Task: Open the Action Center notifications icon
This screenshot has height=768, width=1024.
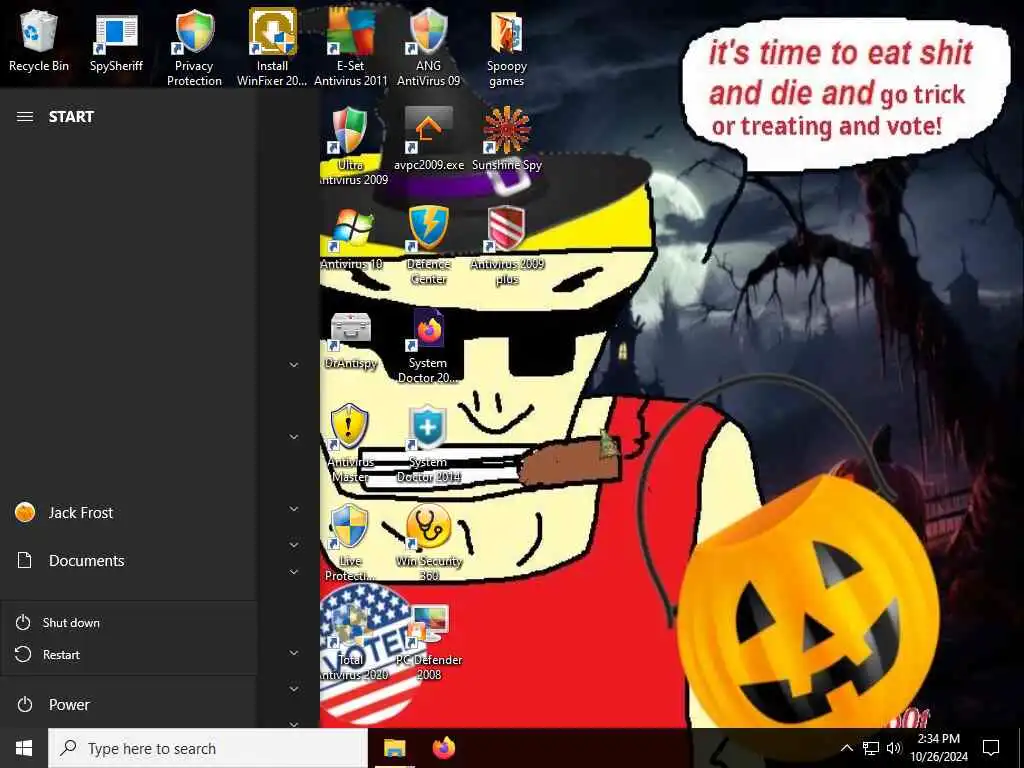Action: (x=991, y=748)
